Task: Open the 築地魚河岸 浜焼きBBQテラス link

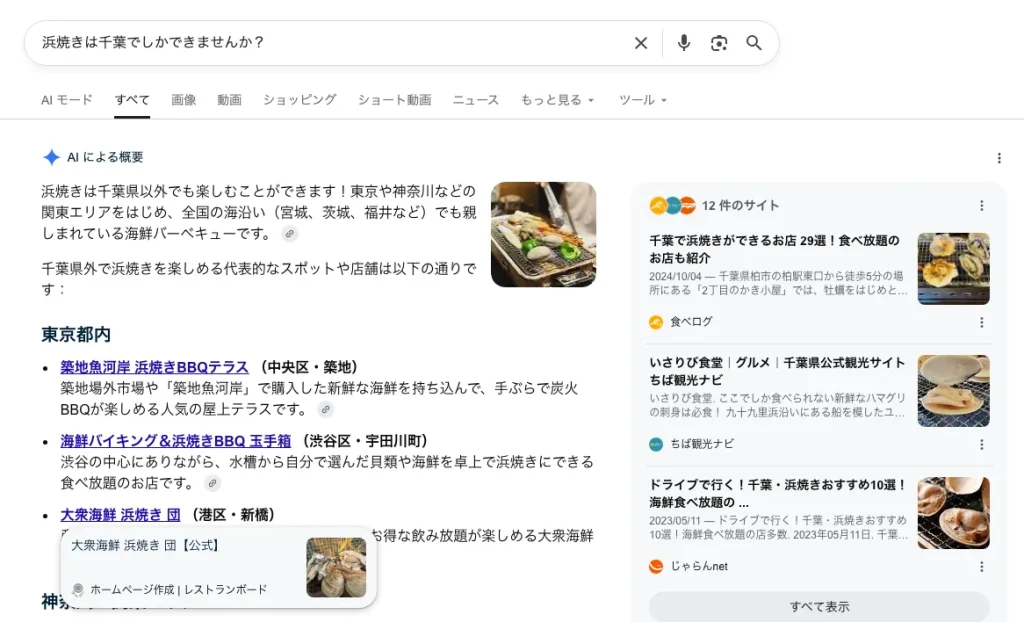Action: click(154, 367)
